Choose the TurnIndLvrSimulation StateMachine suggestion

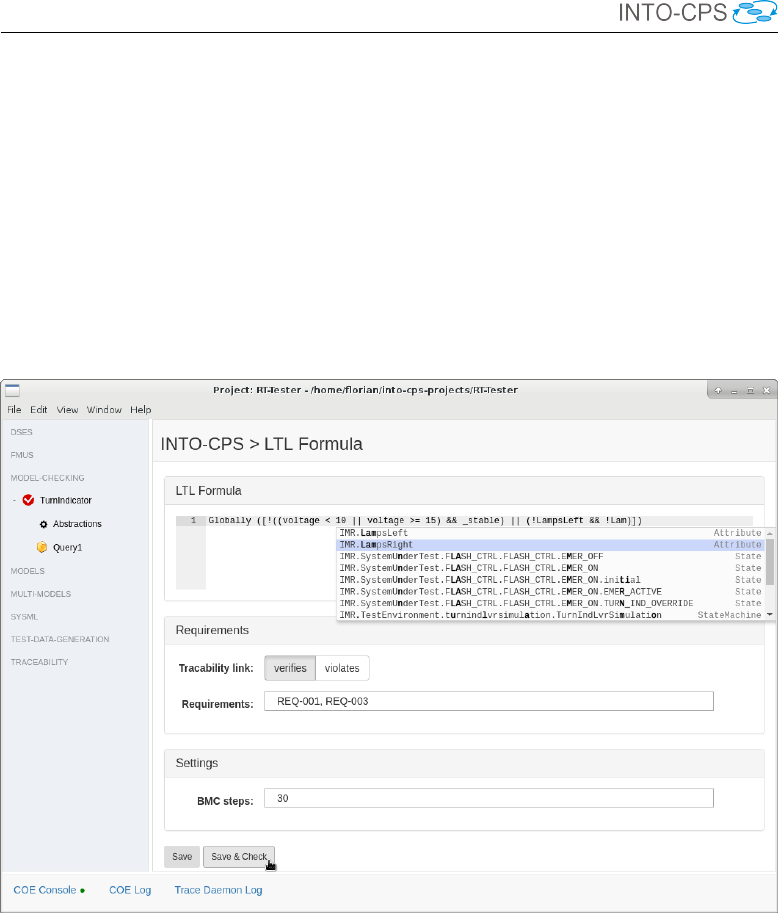coord(551,615)
